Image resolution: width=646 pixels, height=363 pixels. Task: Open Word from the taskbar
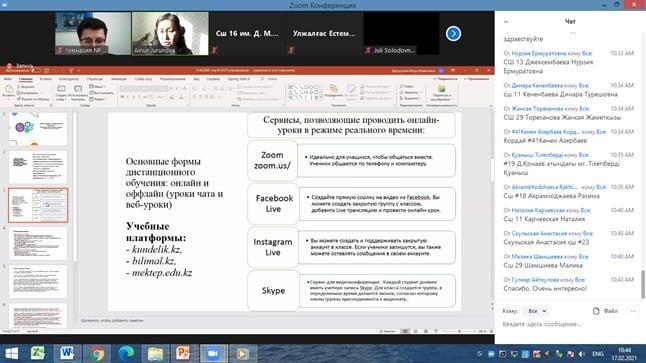[x=67, y=354]
